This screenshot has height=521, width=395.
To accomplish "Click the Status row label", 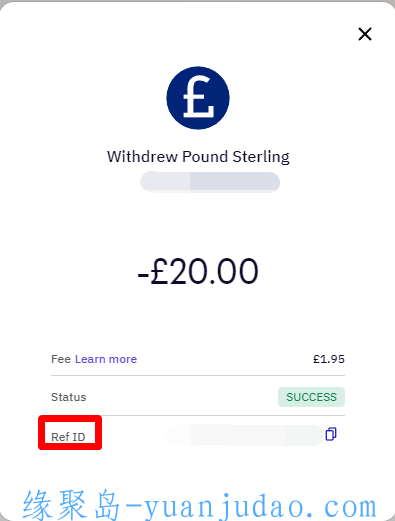I will (69, 397).
